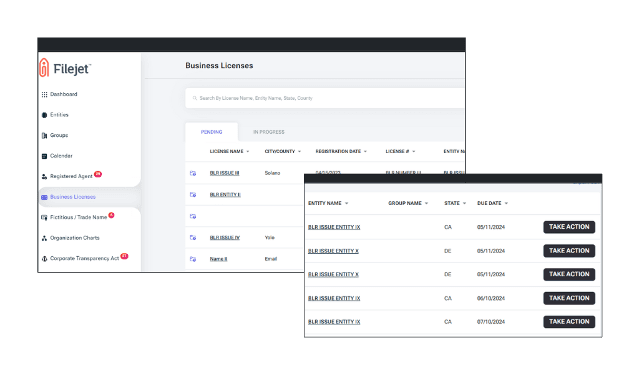Open the Organization Charts icon
Viewport: 624px width, 376px height.
tap(44, 238)
